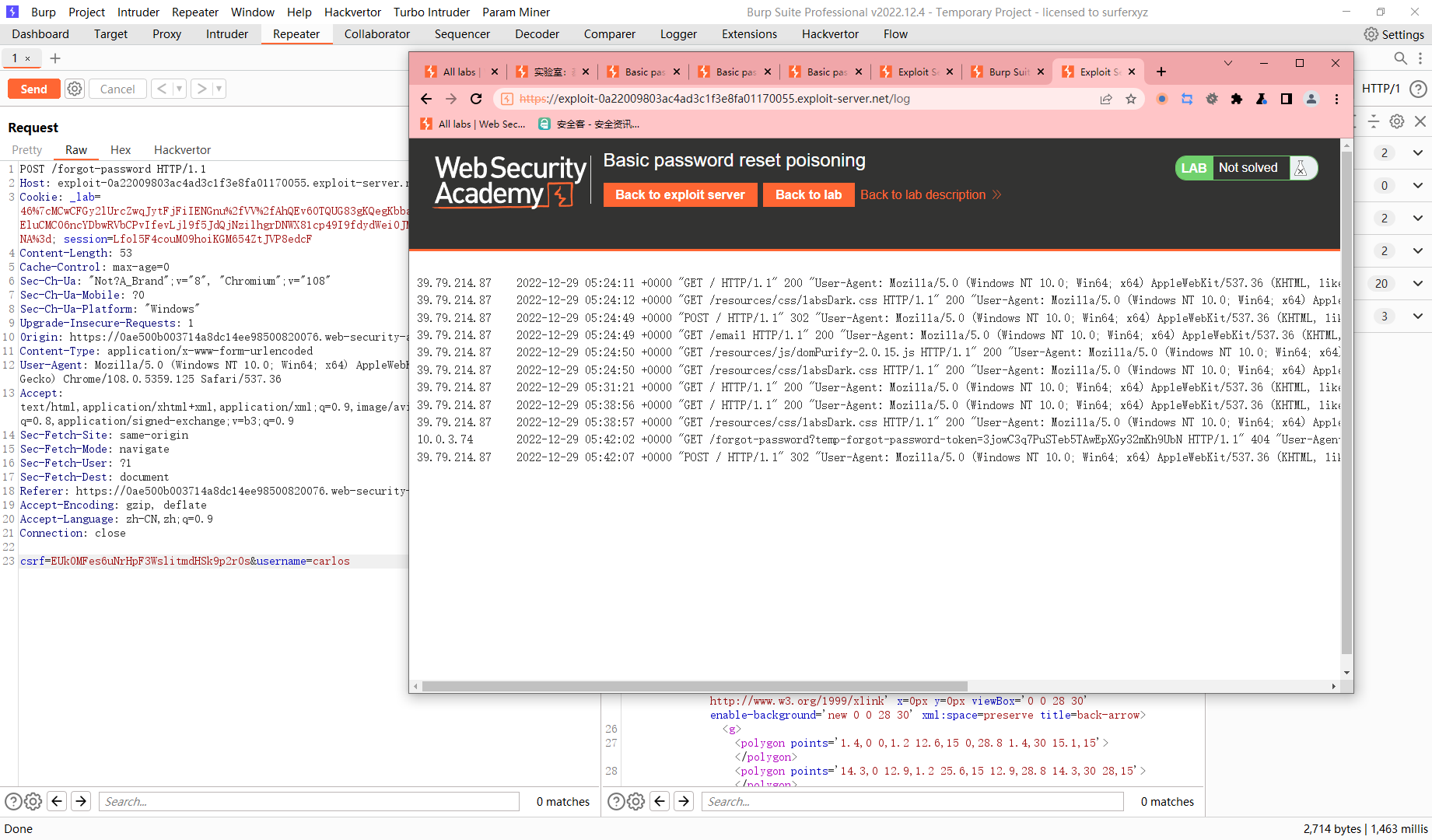
Task: Expand the Inspector section showing 20 items
Action: pyautogui.click(x=1417, y=283)
